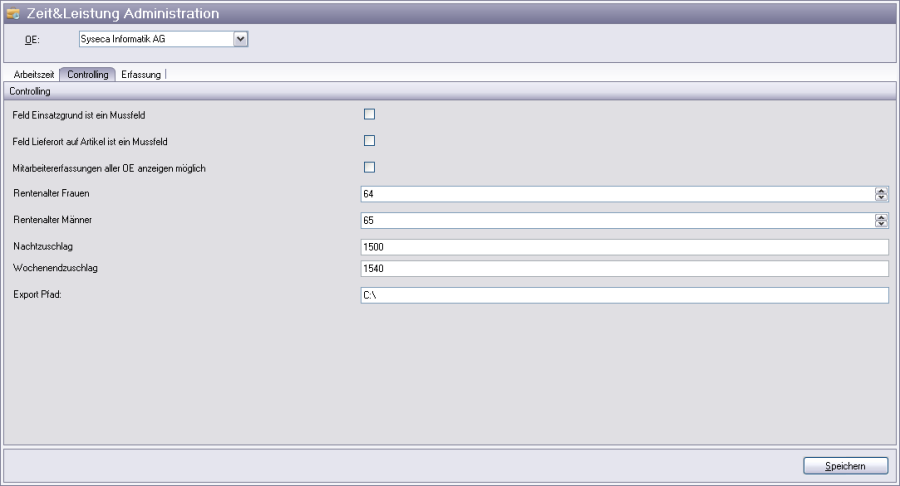Viewport: 900px width, 486px height.
Task: Enable Feld Einsatzgrund ist ein Mussfeld checkbox
Action: tap(370, 114)
